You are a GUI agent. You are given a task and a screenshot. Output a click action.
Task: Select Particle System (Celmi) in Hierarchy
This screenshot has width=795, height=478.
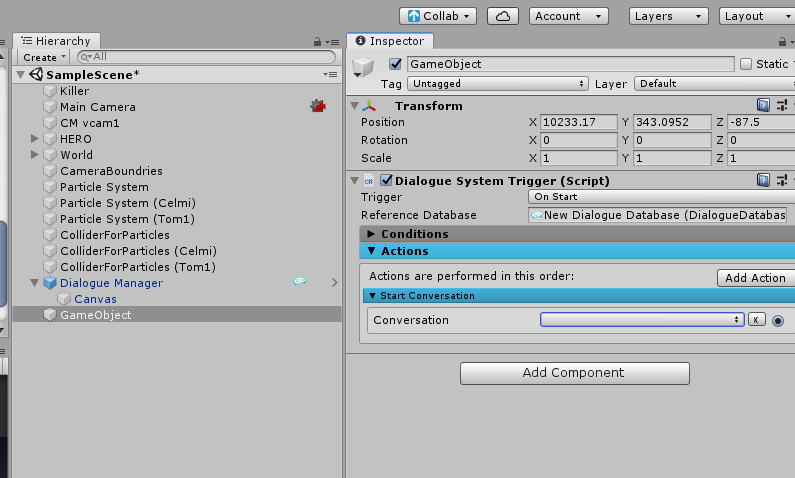[x=128, y=203]
